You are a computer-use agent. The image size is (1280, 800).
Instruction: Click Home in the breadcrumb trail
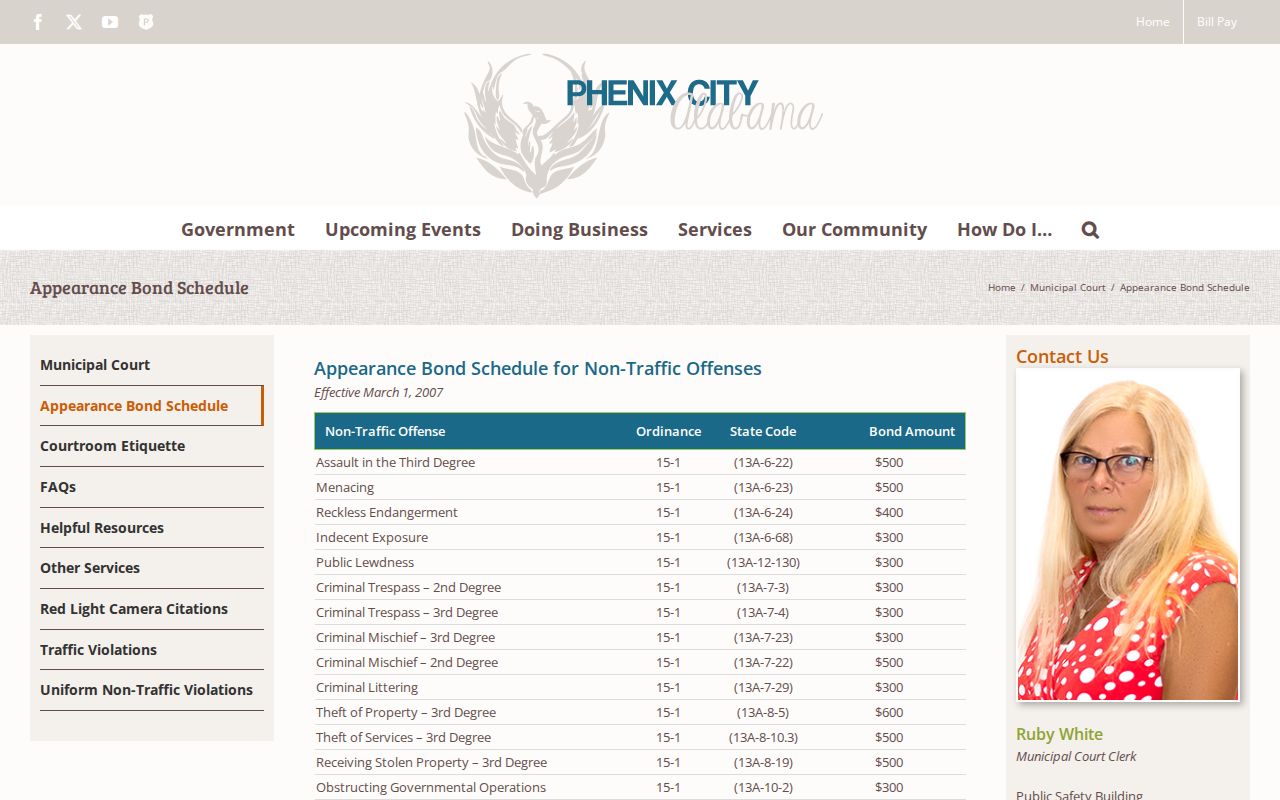(x=1001, y=287)
